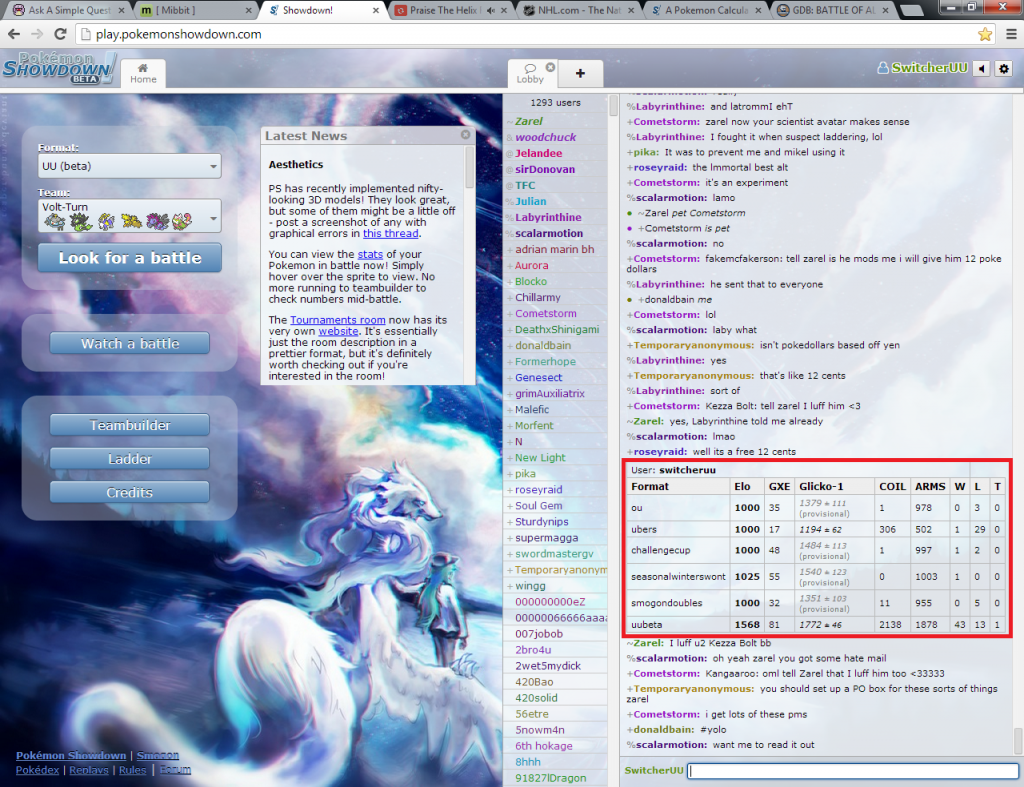Select user sirDonovan in the user list
Image resolution: width=1024 pixels, height=787 pixels.
pyautogui.click(x=545, y=169)
